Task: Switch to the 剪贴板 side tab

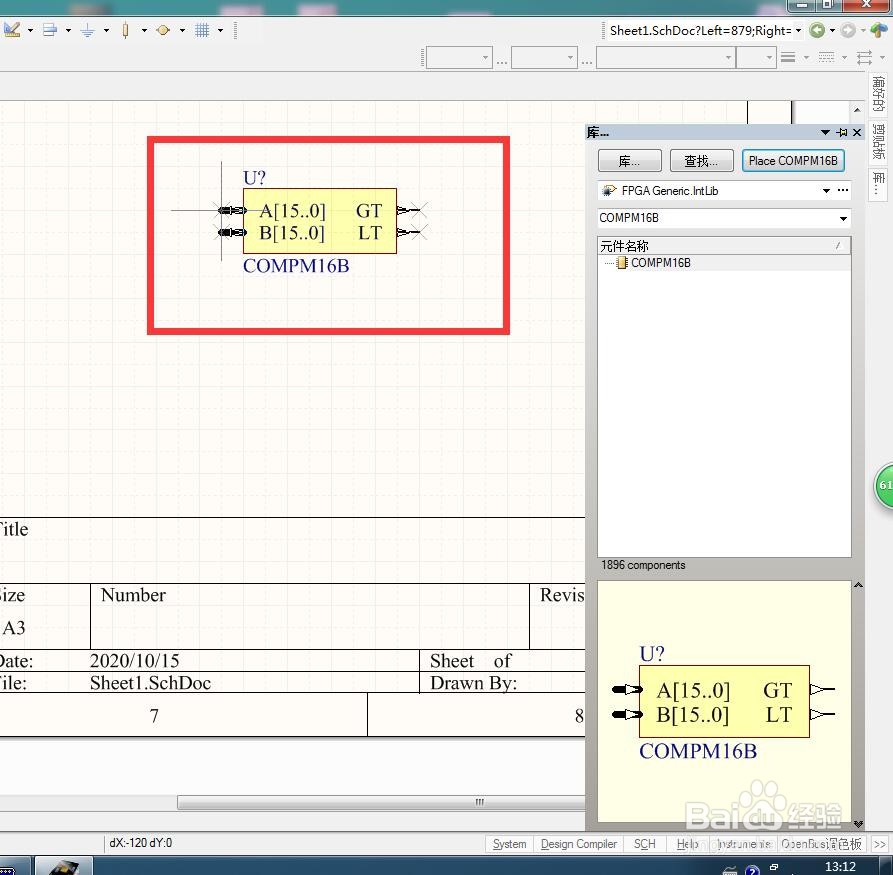Action: click(x=878, y=142)
